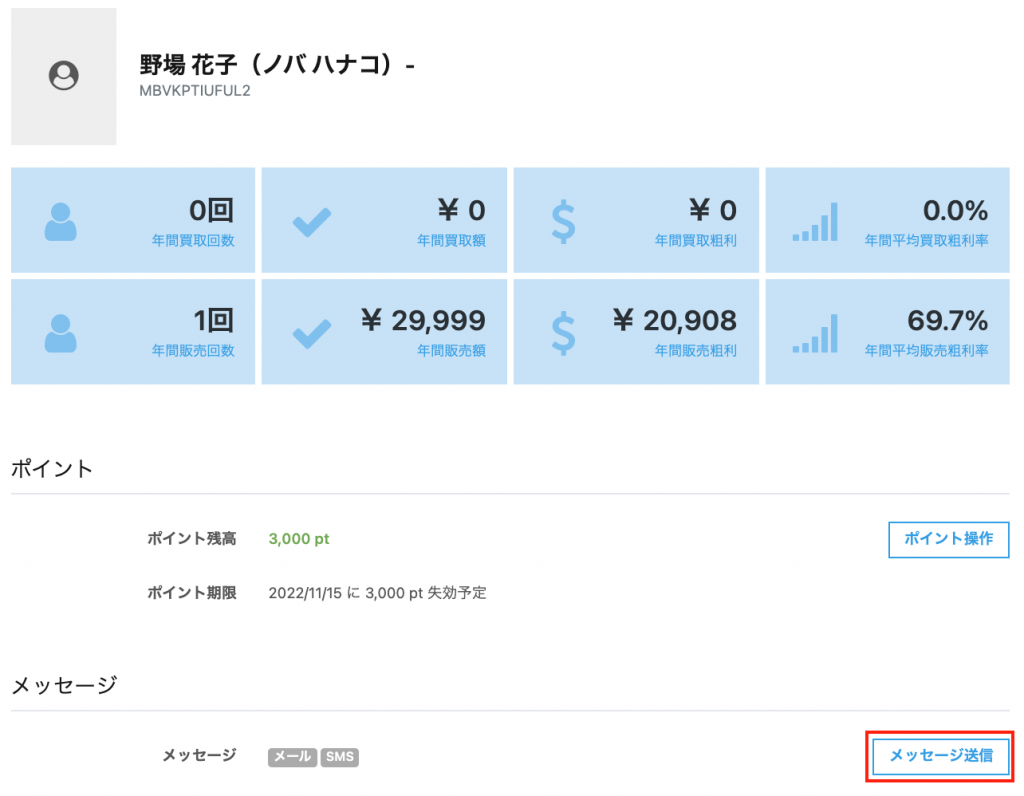Screen dimensions: 1024x796
Task: Click the person icon for 年間販売回数
Action: [x=60, y=333]
